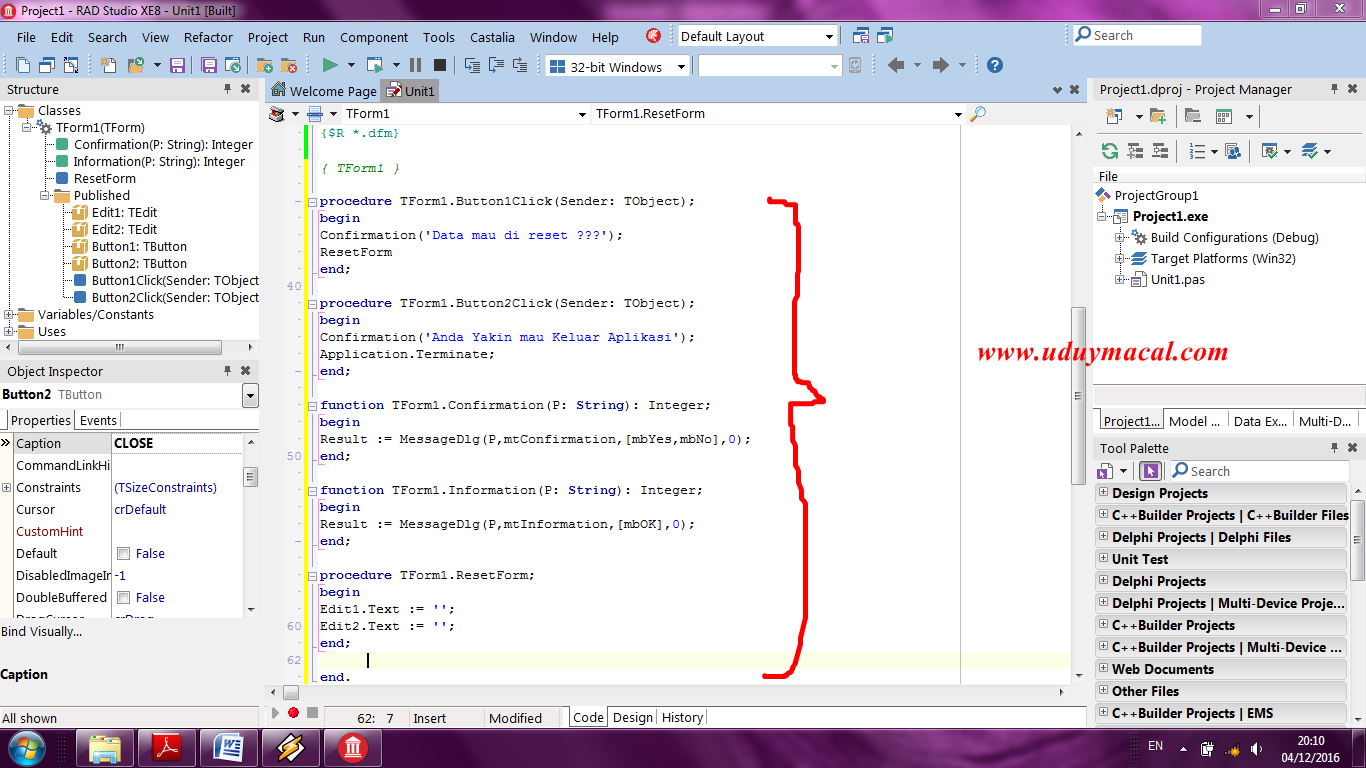Click the Windows Start button

[26, 748]
